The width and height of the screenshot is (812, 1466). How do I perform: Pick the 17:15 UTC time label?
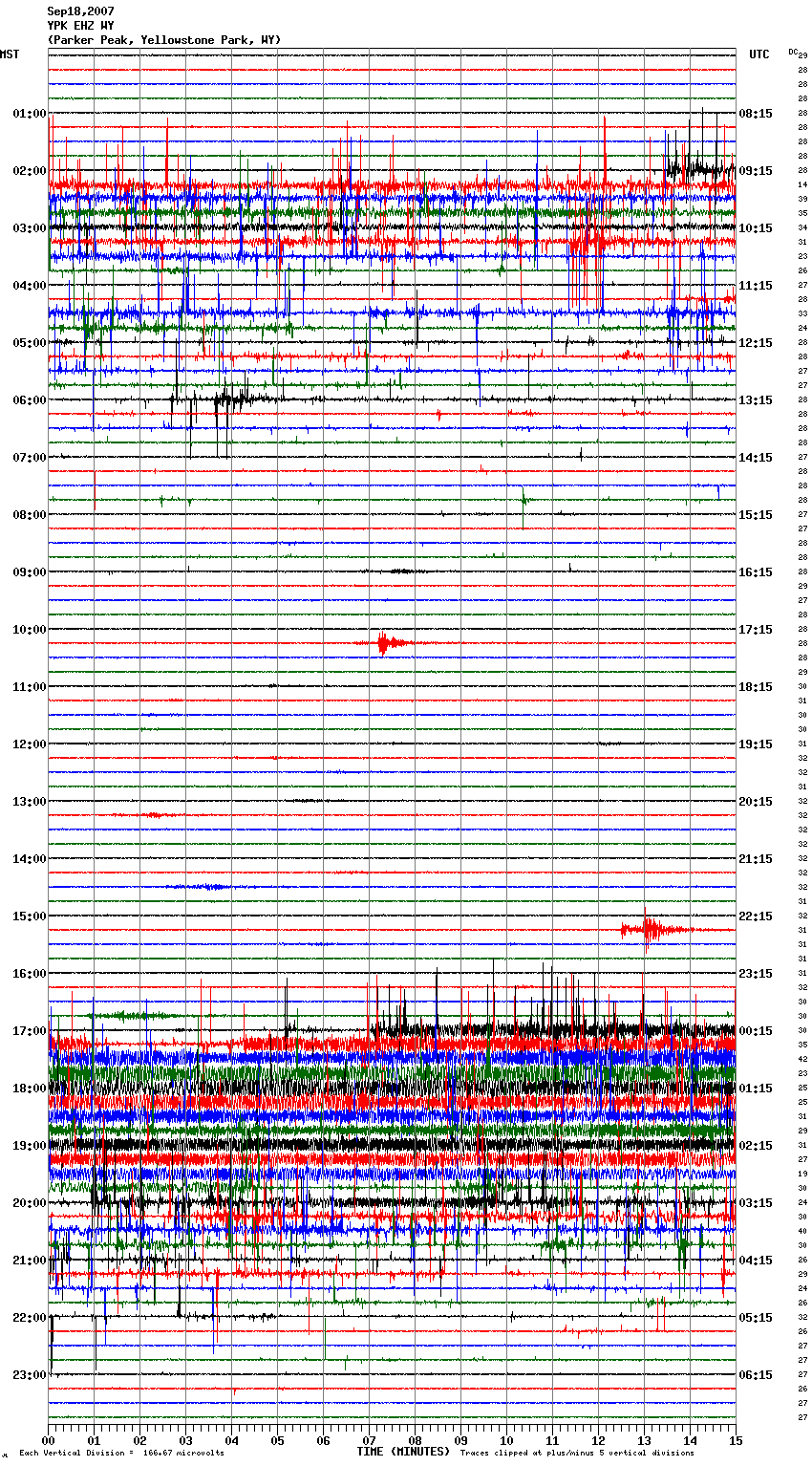click(756, 630)
